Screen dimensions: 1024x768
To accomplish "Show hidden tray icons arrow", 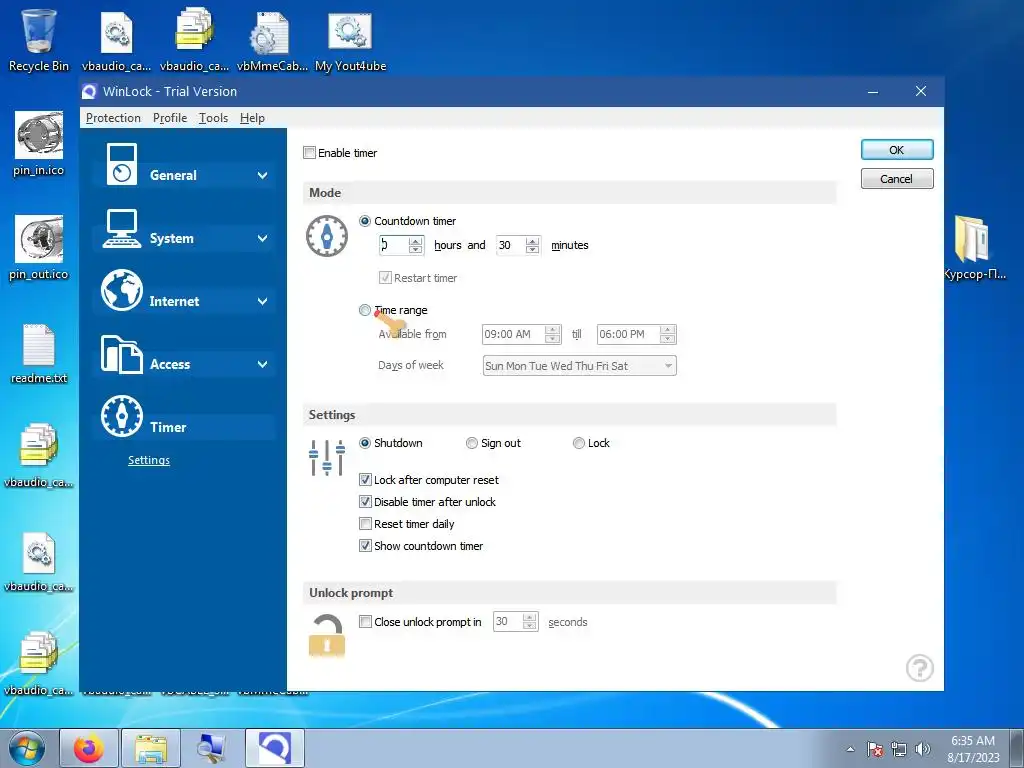I will (850, 749).
